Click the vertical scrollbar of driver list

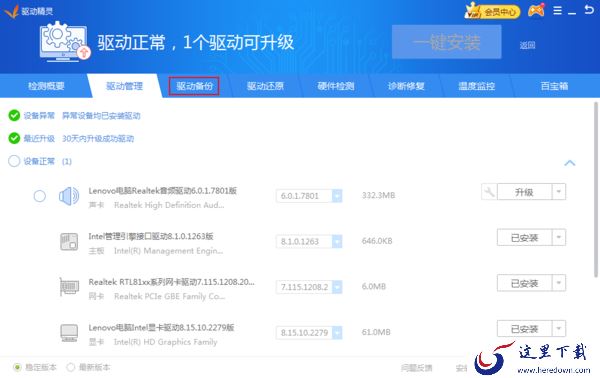pyautogui.click(x=596, y=189)
